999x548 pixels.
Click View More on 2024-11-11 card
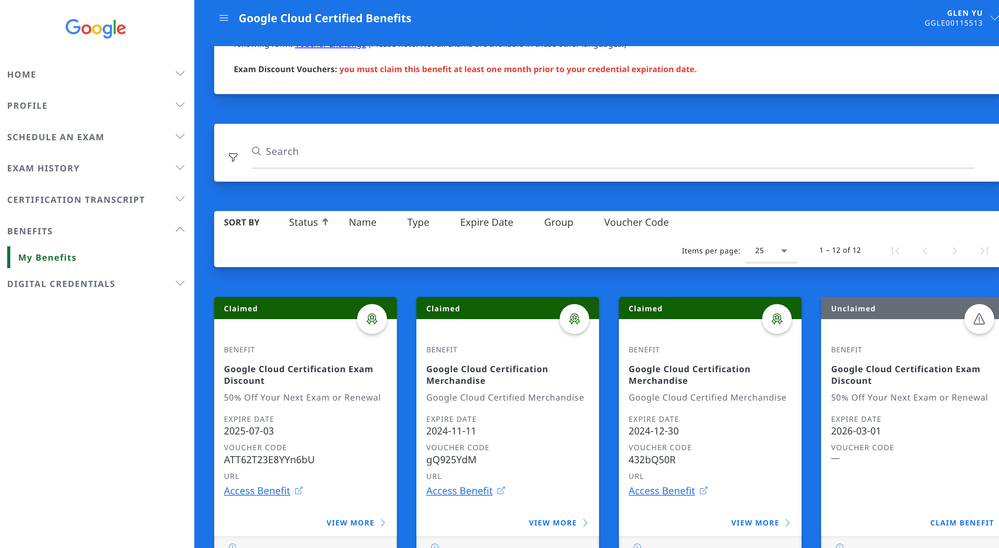coord(558,523)
